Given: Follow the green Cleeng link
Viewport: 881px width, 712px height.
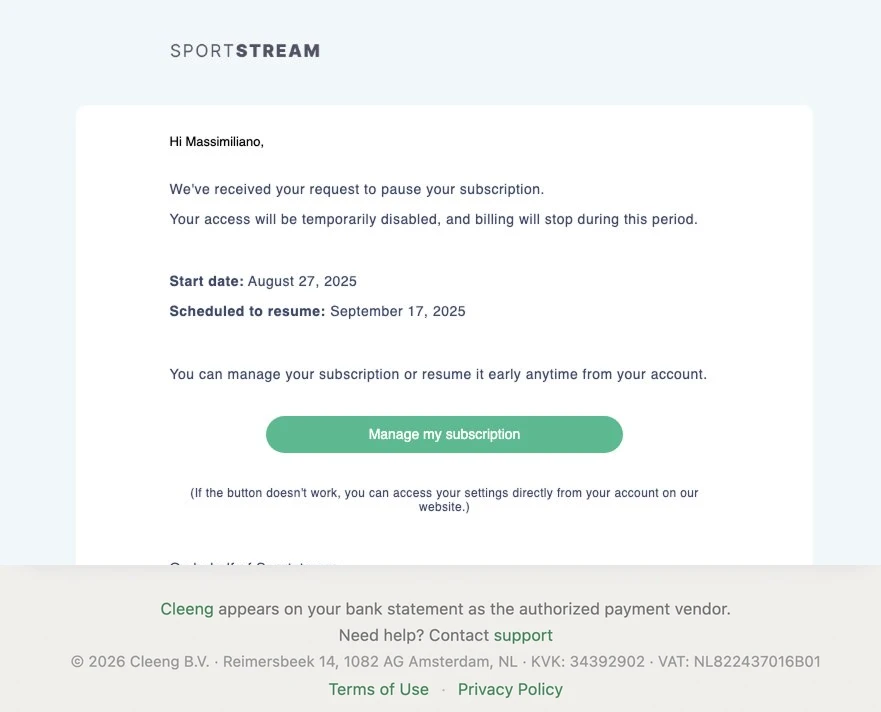Looking at the screenshot, I should click(x=187, y=609).
